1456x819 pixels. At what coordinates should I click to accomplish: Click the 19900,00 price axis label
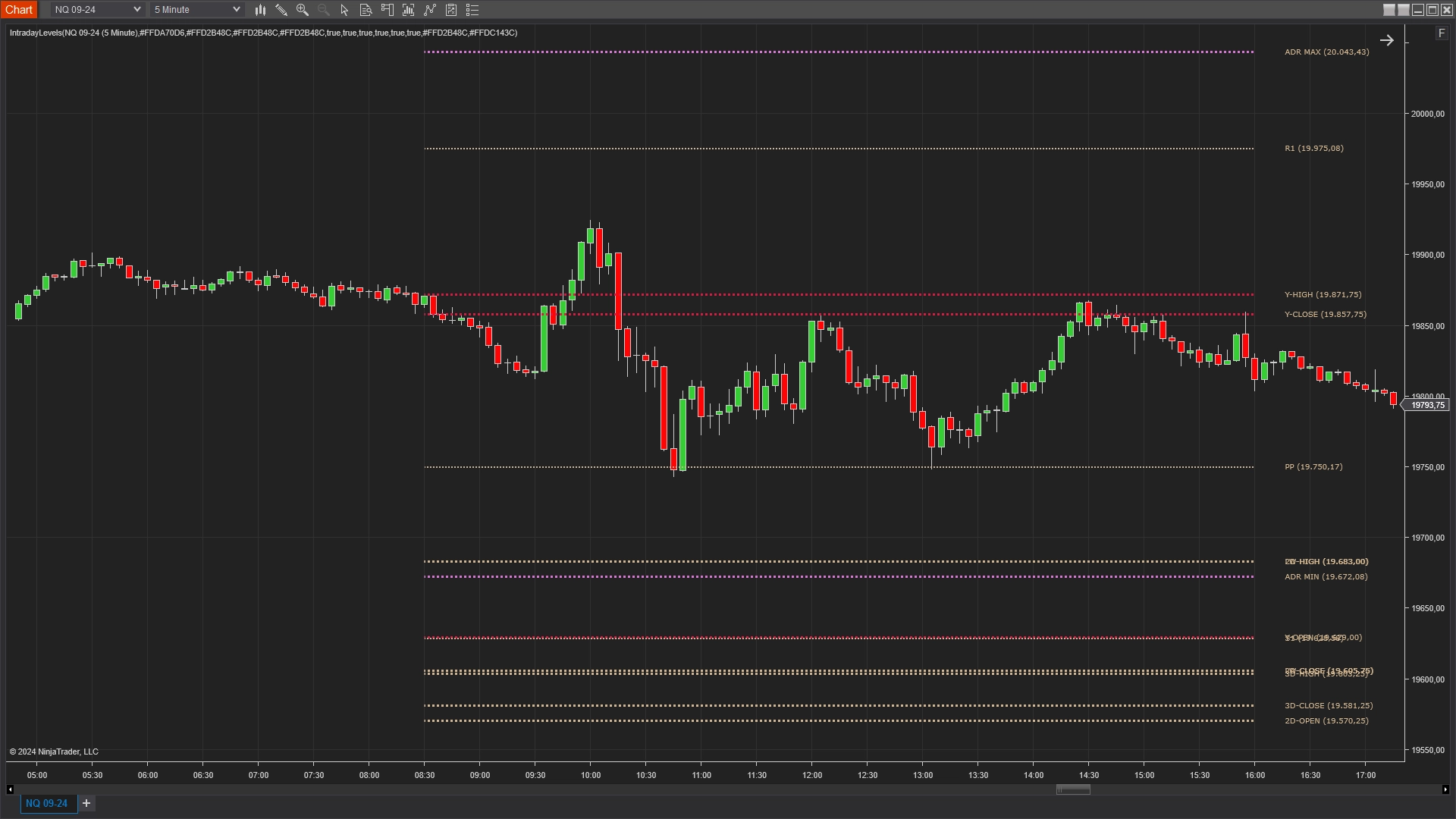tap(1427, 255)
